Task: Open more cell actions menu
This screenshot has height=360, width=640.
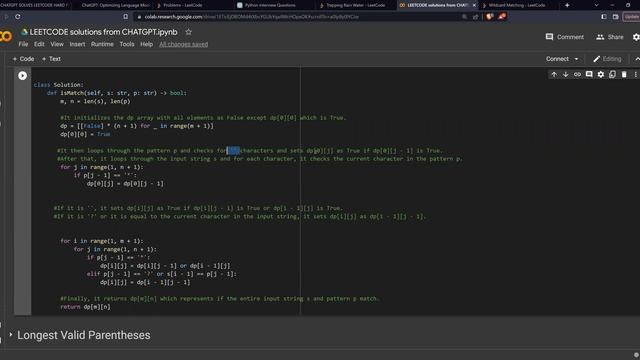Action: coord(636,74)
